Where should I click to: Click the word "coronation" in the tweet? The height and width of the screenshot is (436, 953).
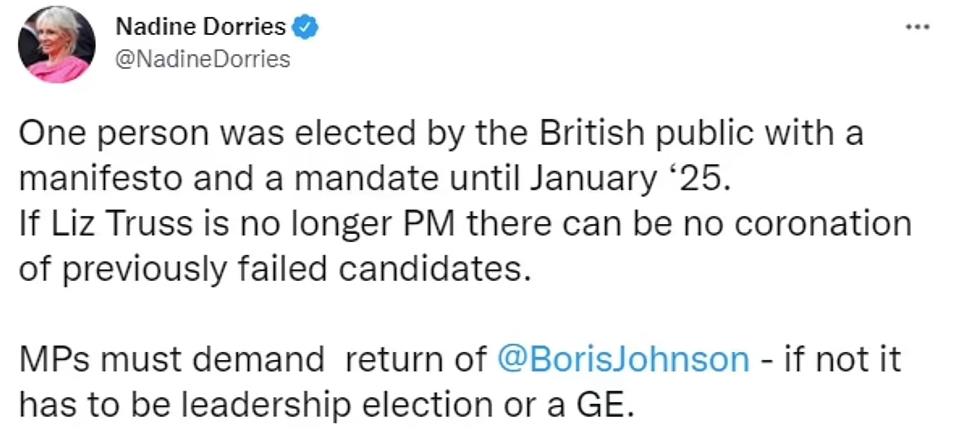823,226
